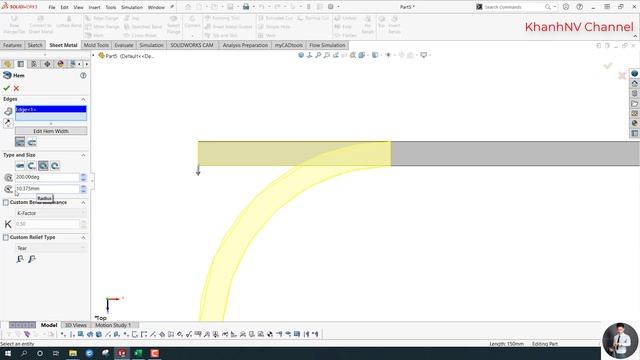Open Design Library task pane icon
This screenshot has width=640, height=360.
(635, 93)
